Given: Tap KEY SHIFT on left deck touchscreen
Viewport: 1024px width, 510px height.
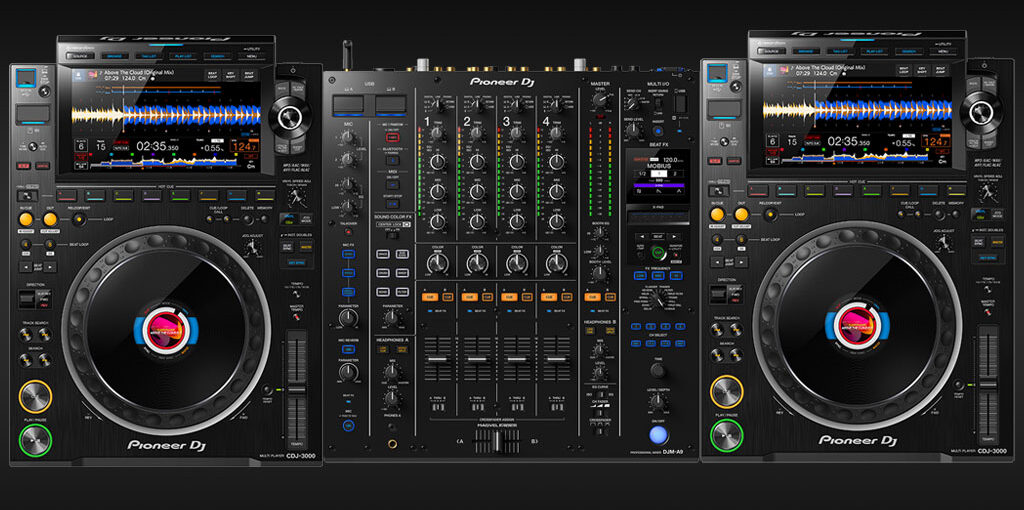Looking at the screenshot, I should point(231,75).
